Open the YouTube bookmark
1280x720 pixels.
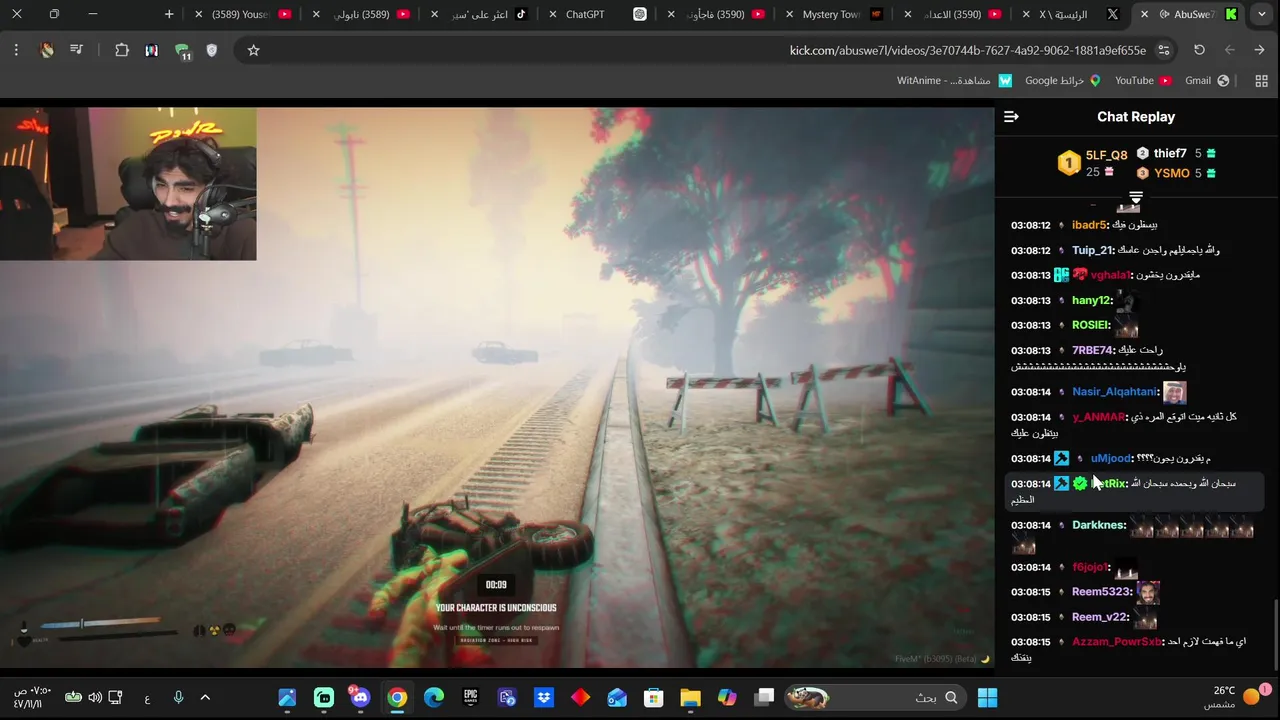1142,80
